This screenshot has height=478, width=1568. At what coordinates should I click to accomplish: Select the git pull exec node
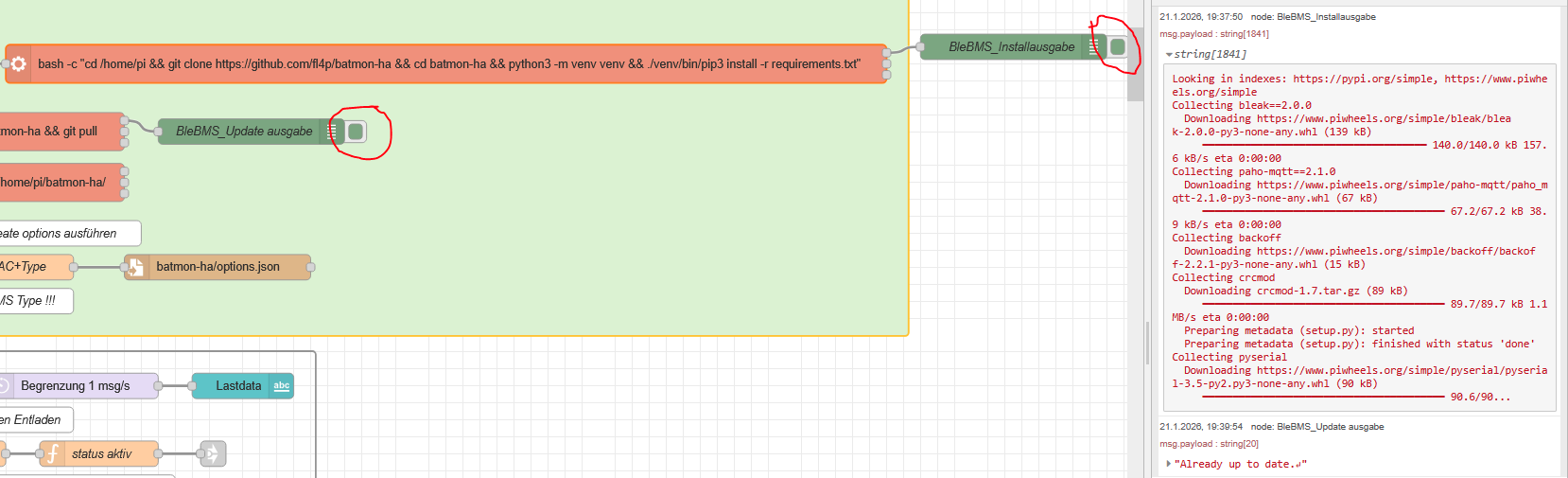(57, 132)
